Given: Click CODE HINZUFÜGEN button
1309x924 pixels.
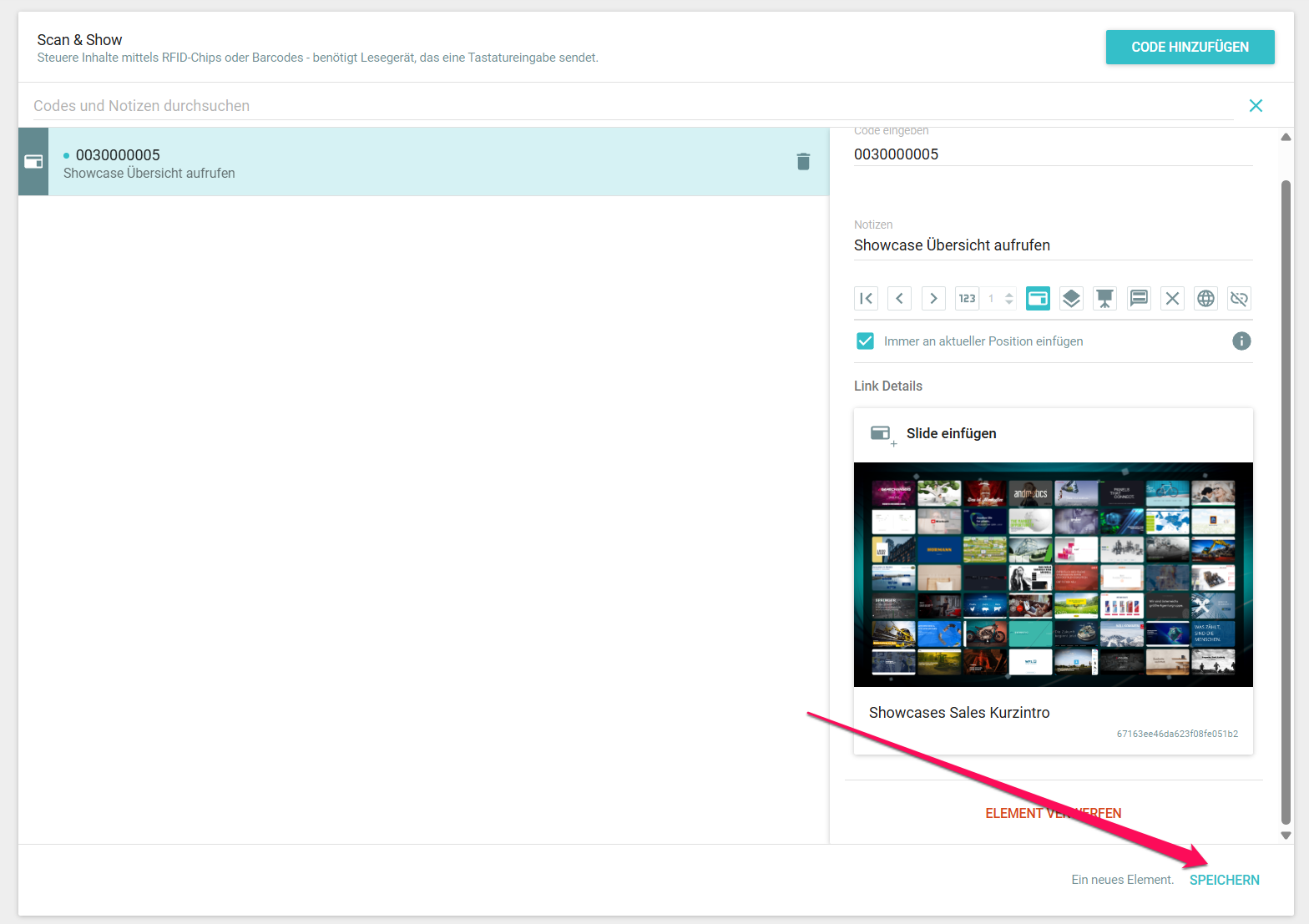Looking at the screenshot, I should [x=1190, y=47].
